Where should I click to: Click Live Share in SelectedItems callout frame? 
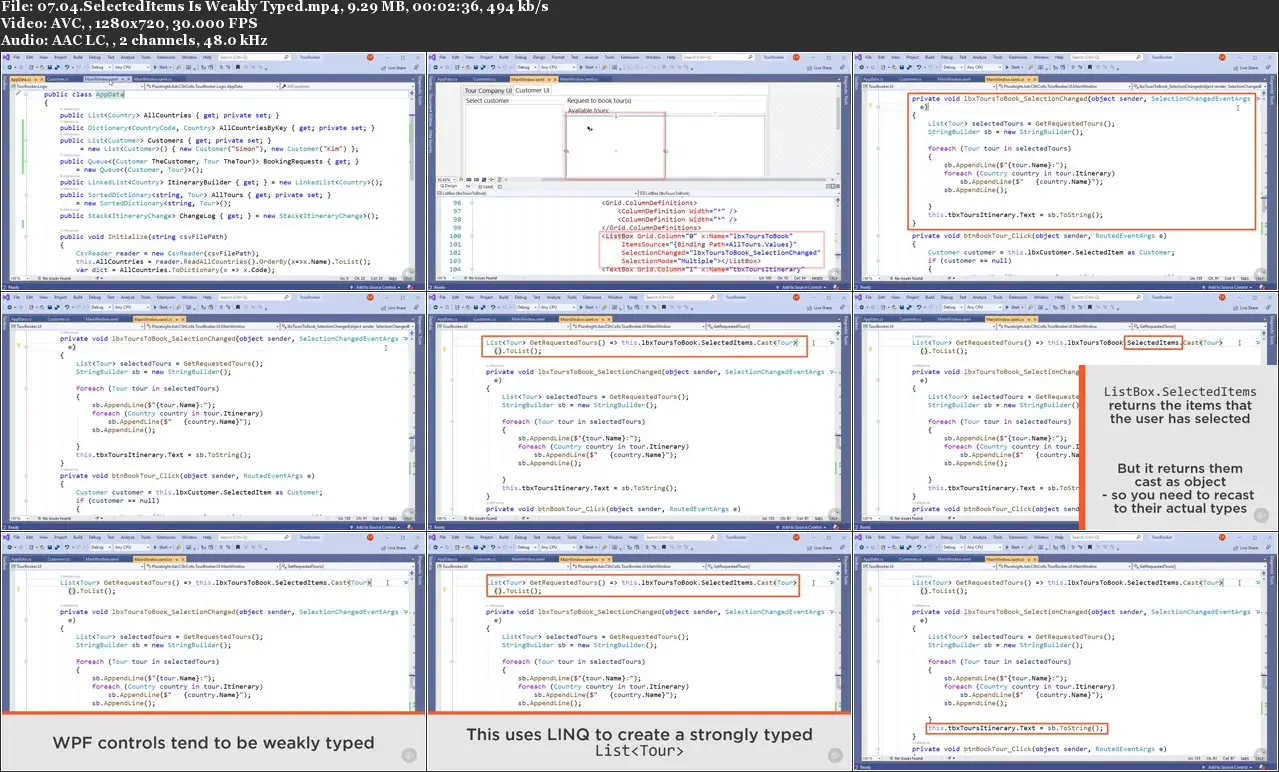1247,308
